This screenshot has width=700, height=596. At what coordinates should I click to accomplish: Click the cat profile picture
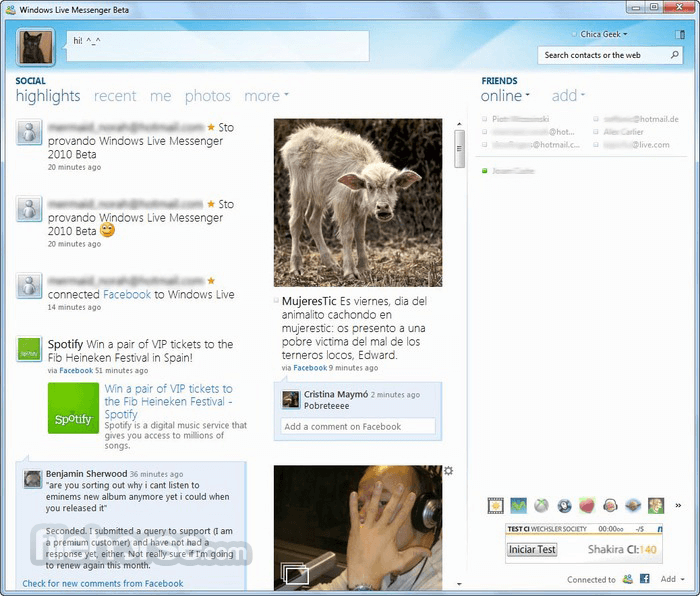click(35, 46)
